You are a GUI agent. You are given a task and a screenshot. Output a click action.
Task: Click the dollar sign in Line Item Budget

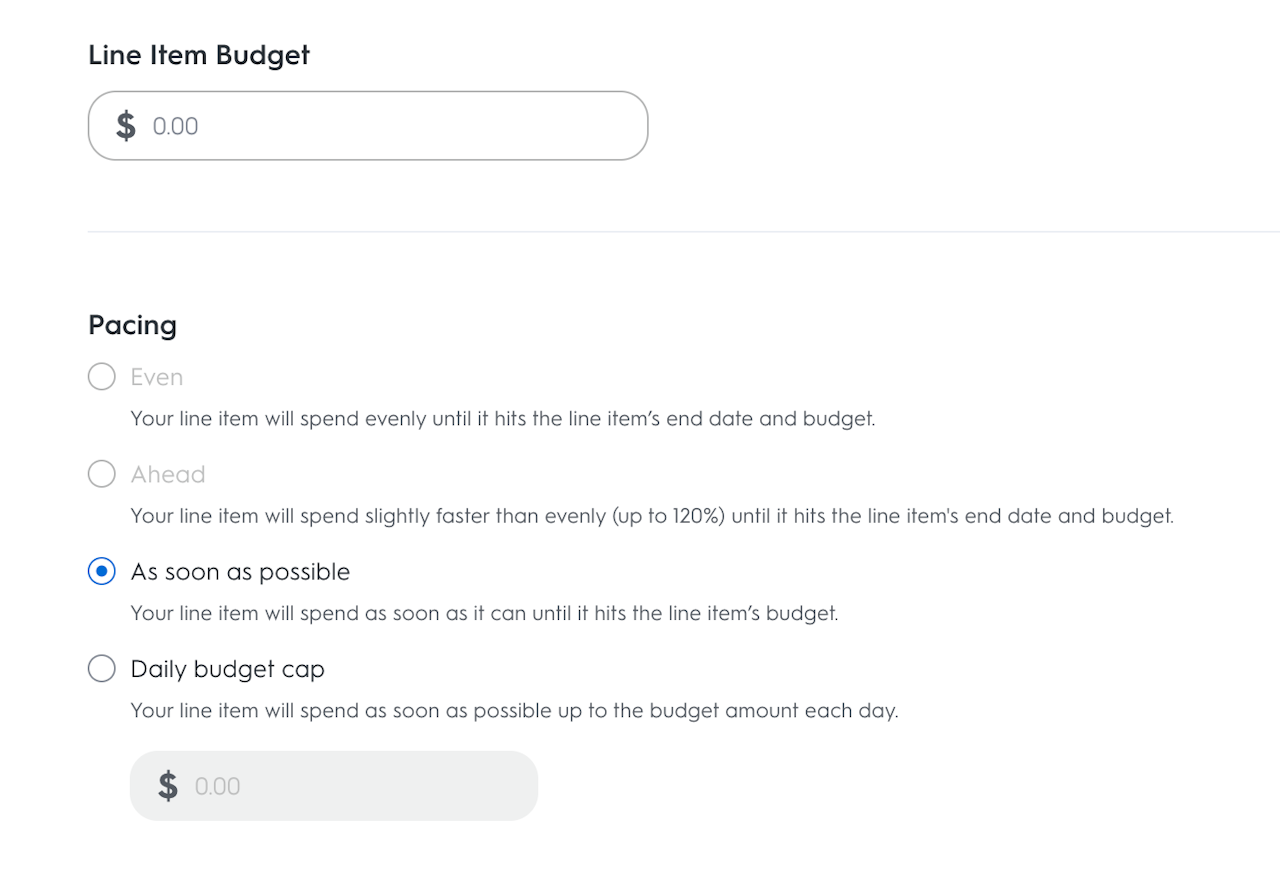(126, 126)
